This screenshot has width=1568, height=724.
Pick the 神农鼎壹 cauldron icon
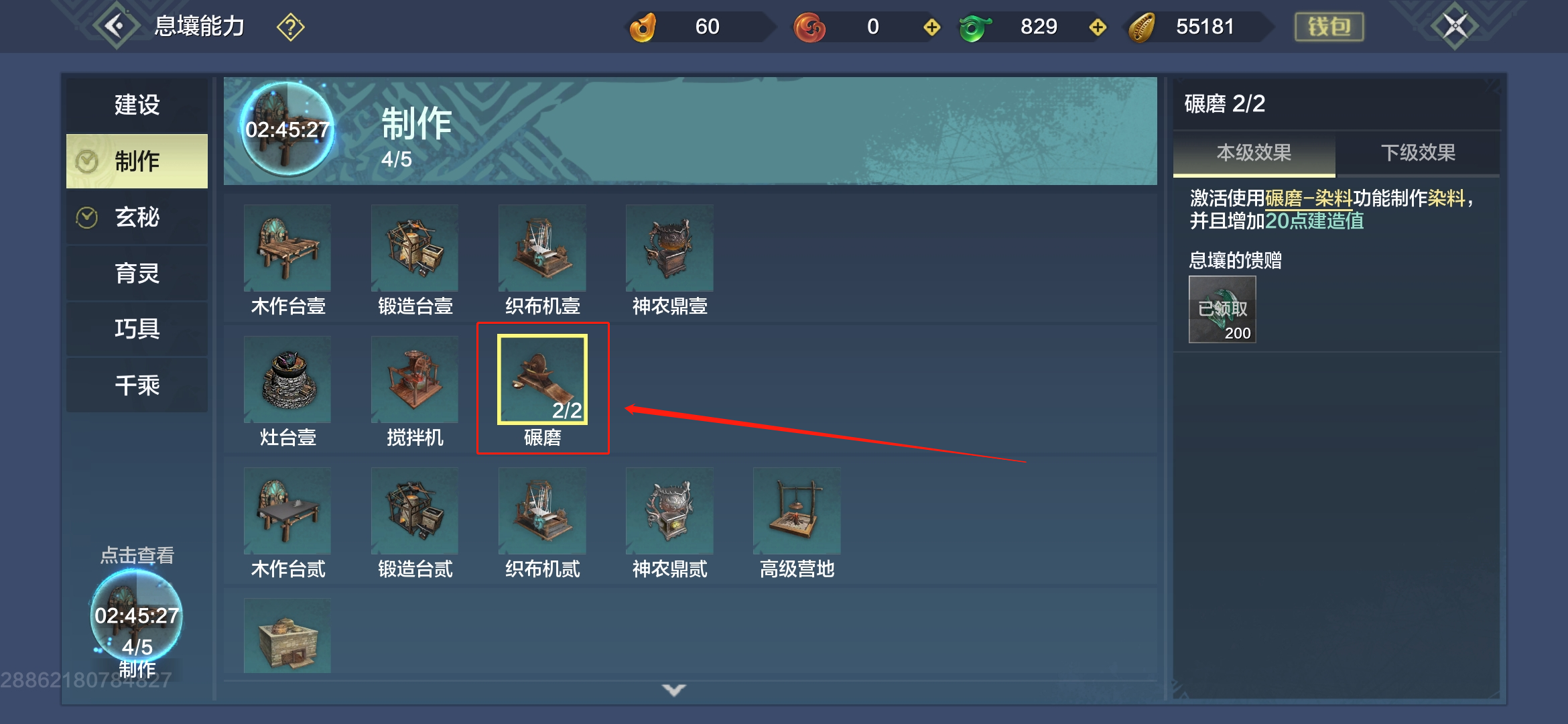(x=669, y=247)
